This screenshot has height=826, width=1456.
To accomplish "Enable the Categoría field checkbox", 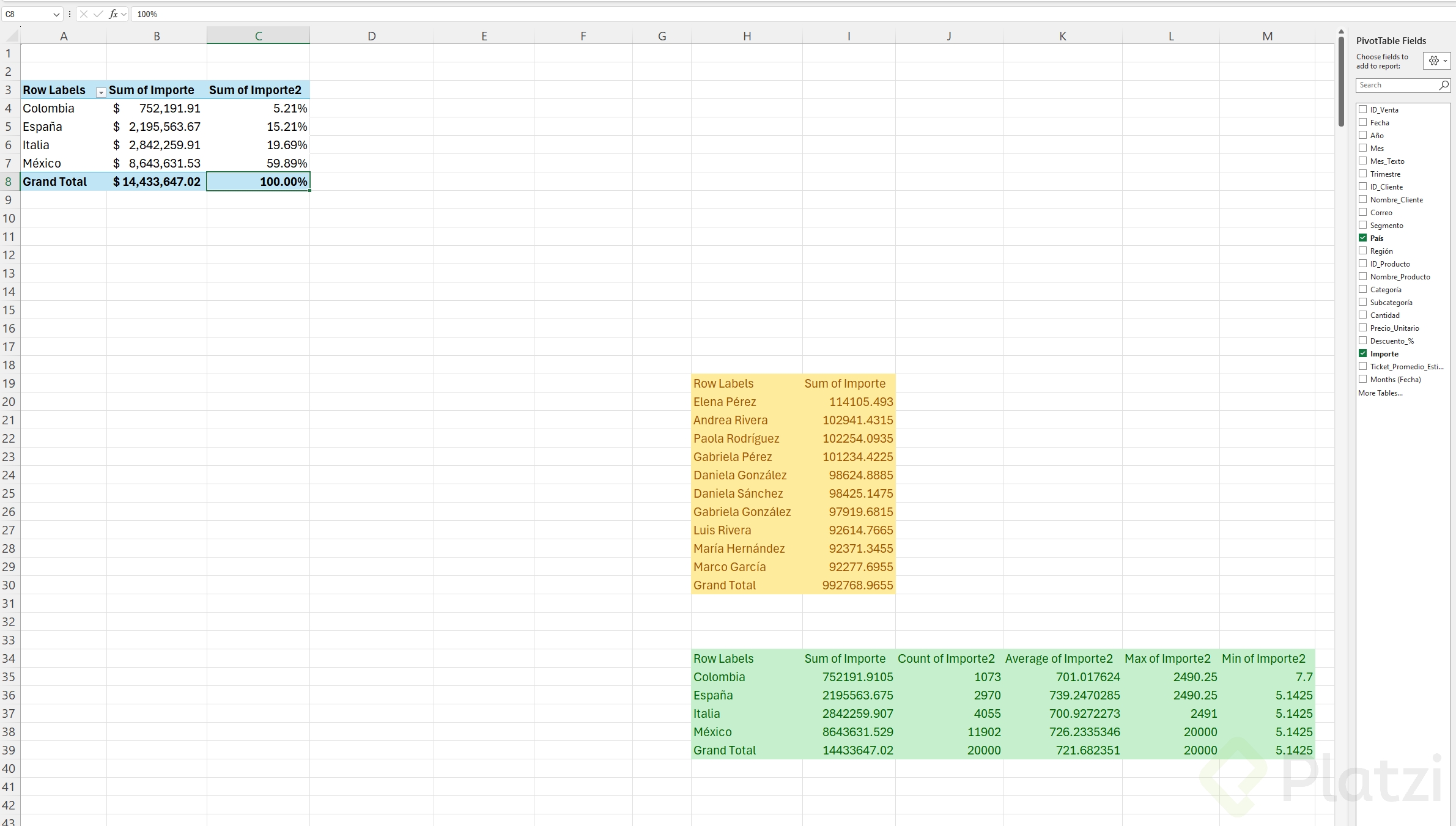I will click(x=1362, y=289).
